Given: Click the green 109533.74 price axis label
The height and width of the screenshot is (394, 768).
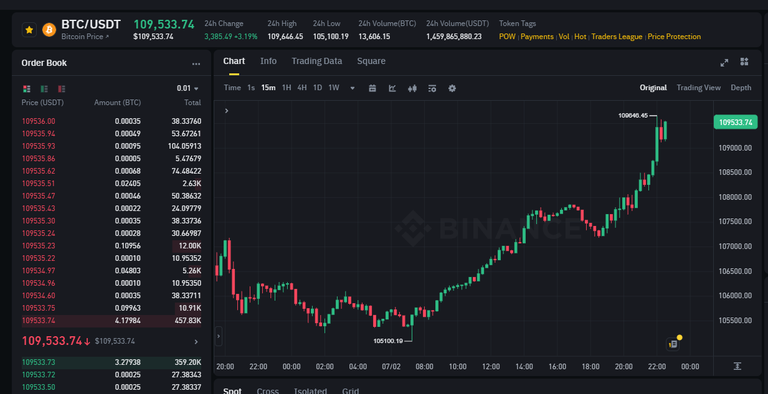Looking at the screenshot, I should (736, 122).
